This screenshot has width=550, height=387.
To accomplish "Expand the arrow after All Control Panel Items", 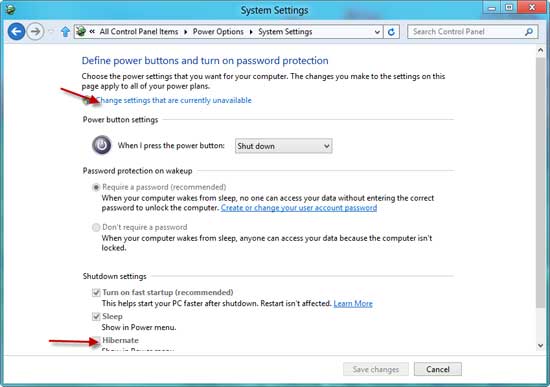I will coord(186,32).
